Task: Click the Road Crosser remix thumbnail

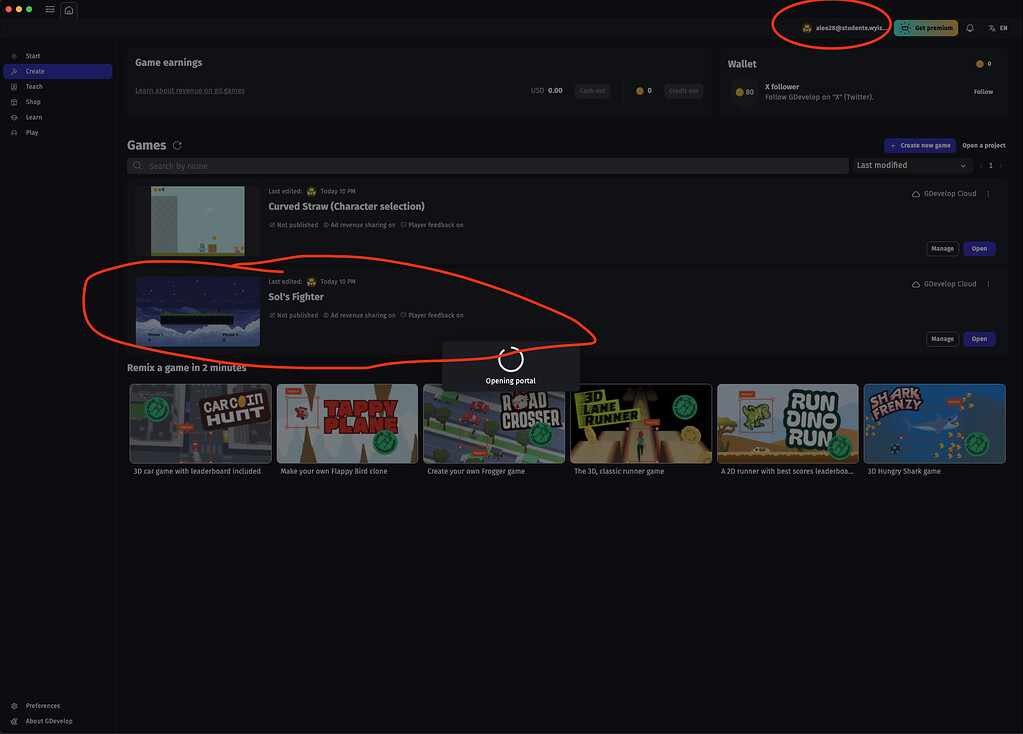Action: 493,423
